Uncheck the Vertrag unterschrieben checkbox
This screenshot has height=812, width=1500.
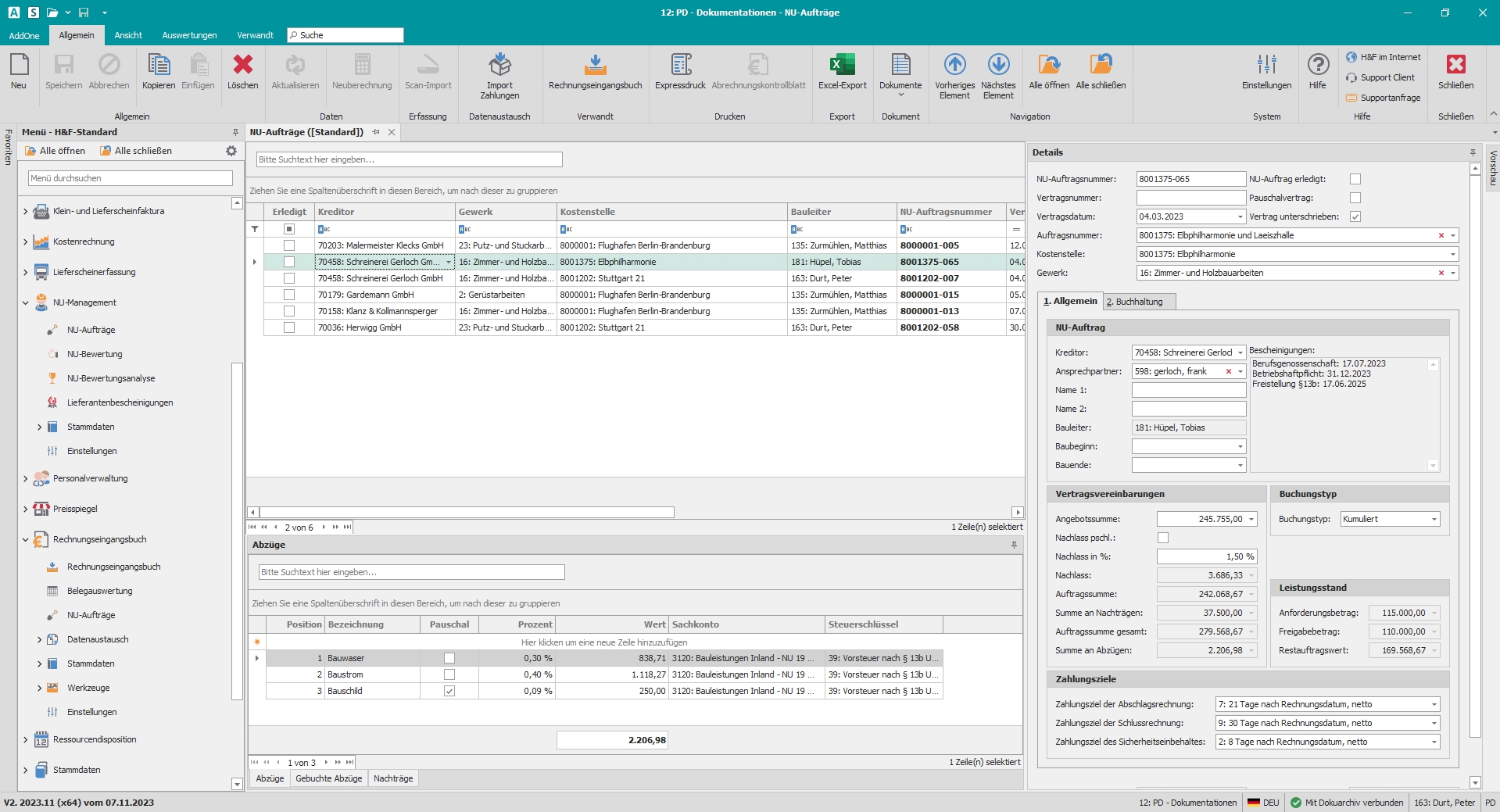[x=1355, y=216]
